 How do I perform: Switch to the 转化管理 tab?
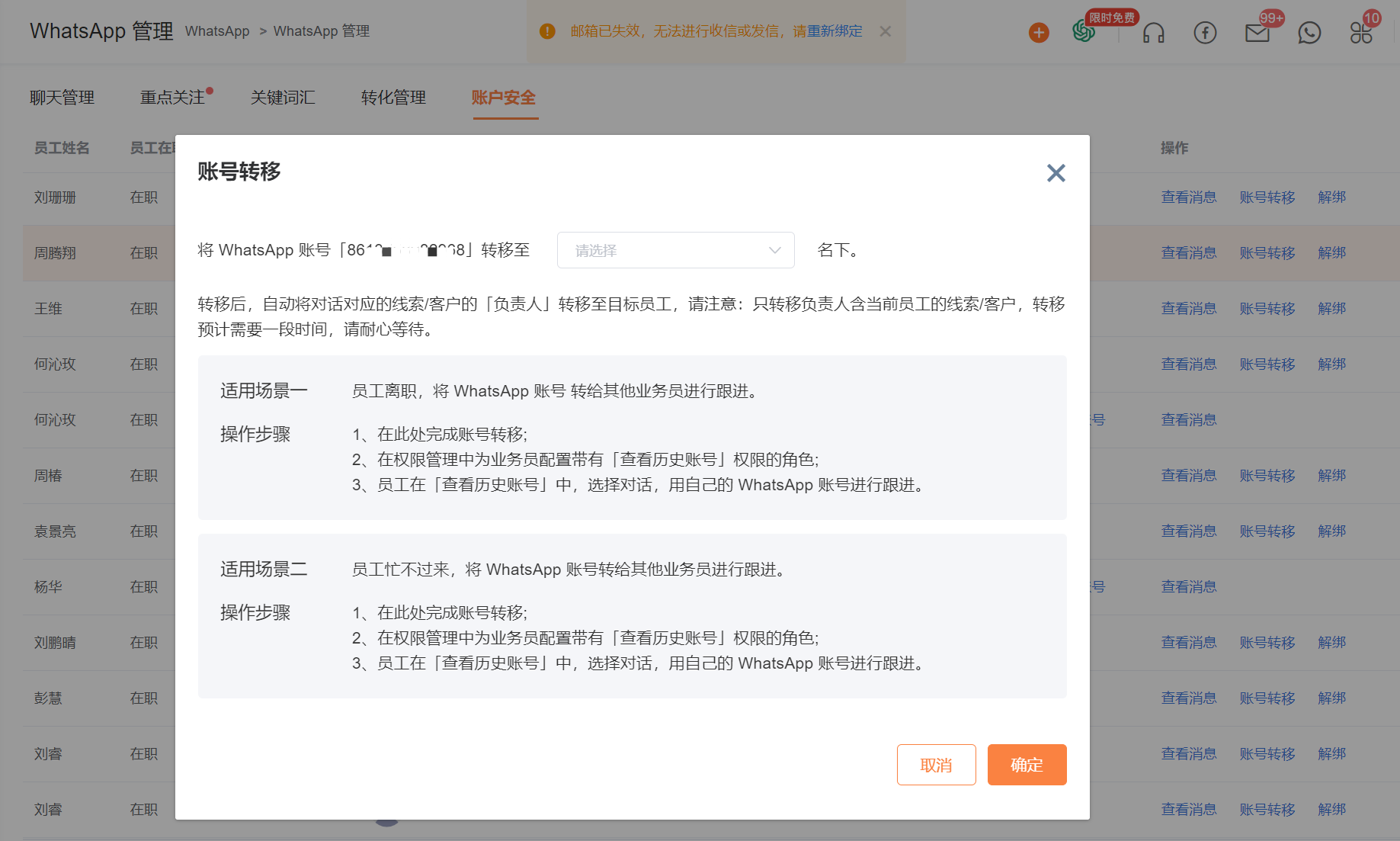(x=393, y=98)
